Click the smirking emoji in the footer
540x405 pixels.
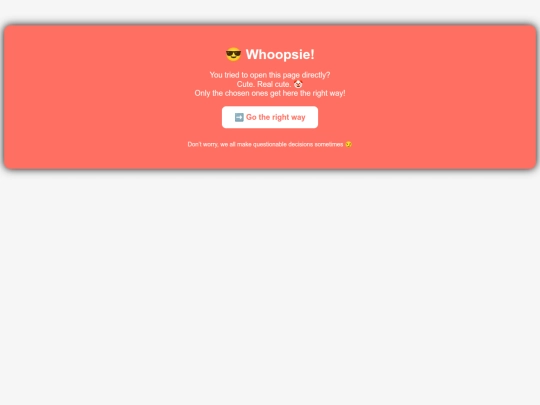tap(349, 144)
